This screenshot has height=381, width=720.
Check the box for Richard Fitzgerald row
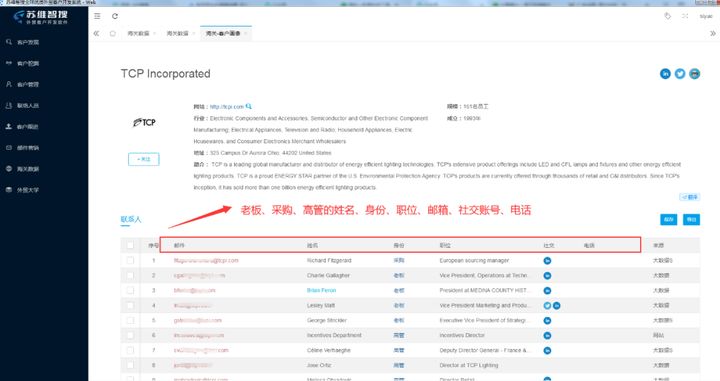pos(130,260)
